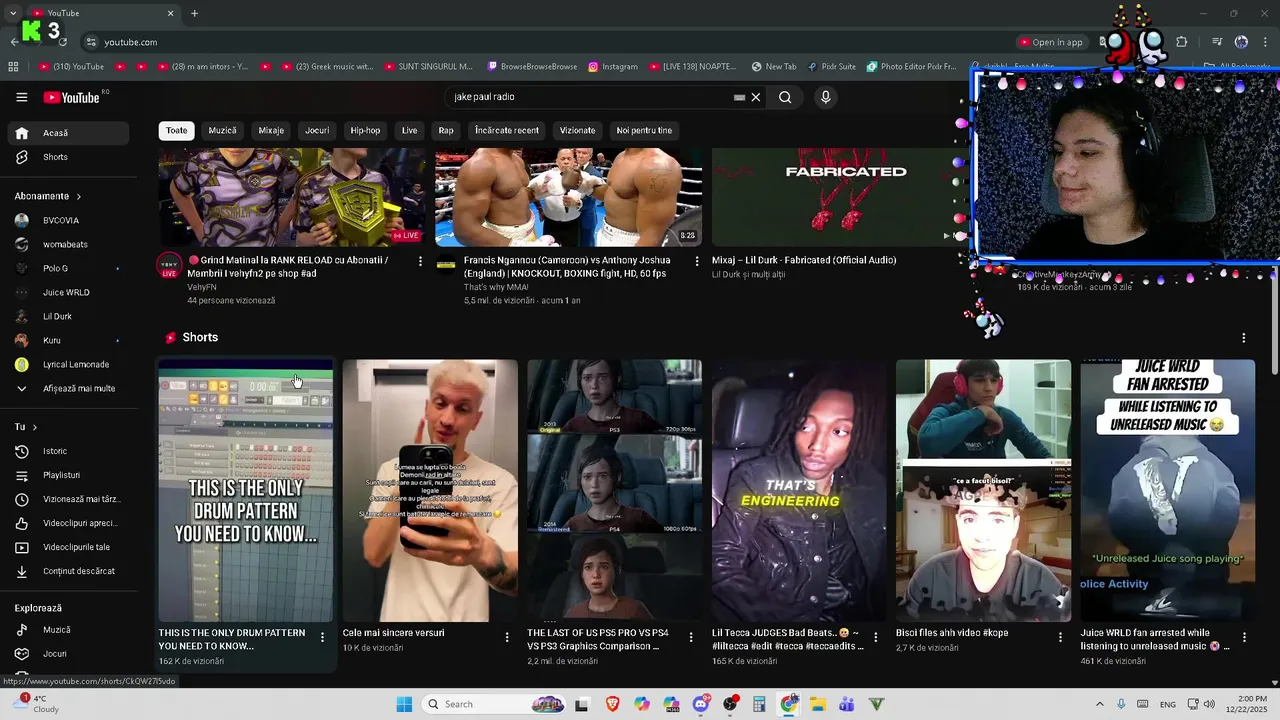This screenshot has width=1280, height=720.
Task: Open the Pixlr Suite bookmark
Action: 831,67
